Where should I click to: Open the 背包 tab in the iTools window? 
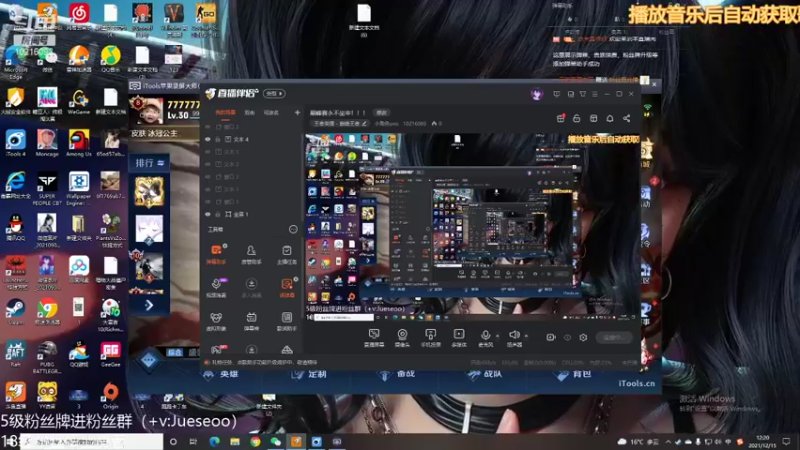tap(574, 374)
